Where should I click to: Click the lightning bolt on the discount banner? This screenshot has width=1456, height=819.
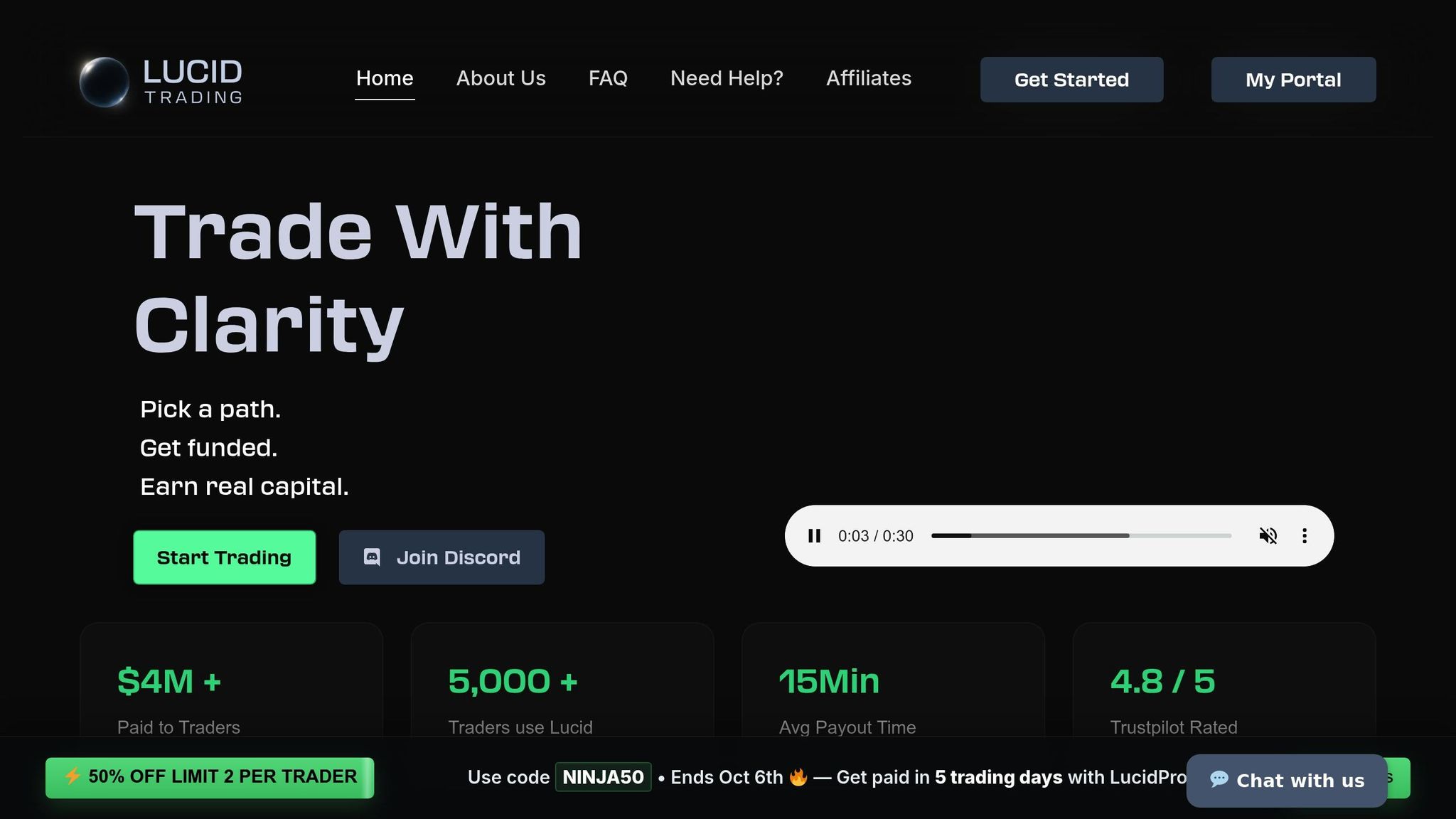click(74, 777)
